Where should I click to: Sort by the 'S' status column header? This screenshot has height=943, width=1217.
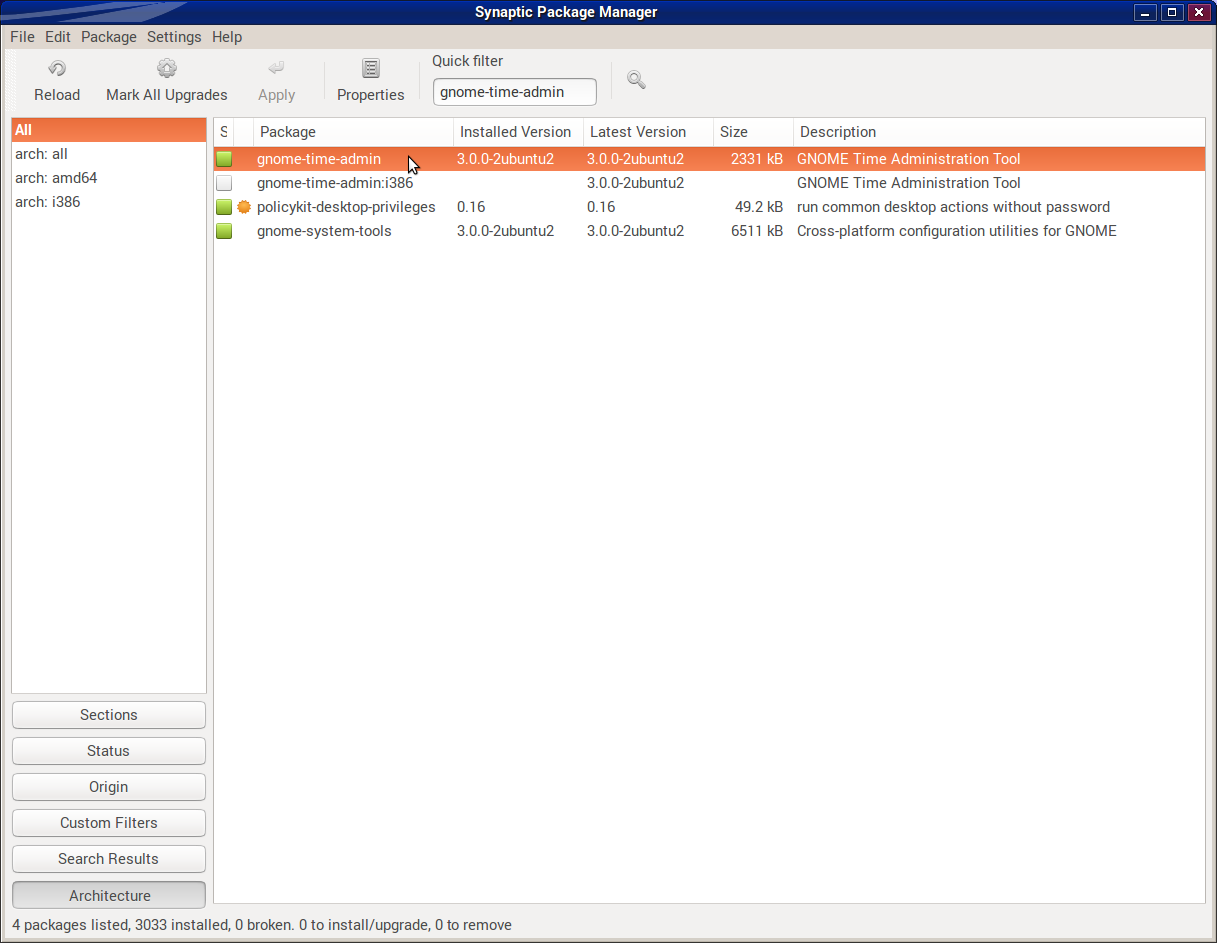click(224, 132)
